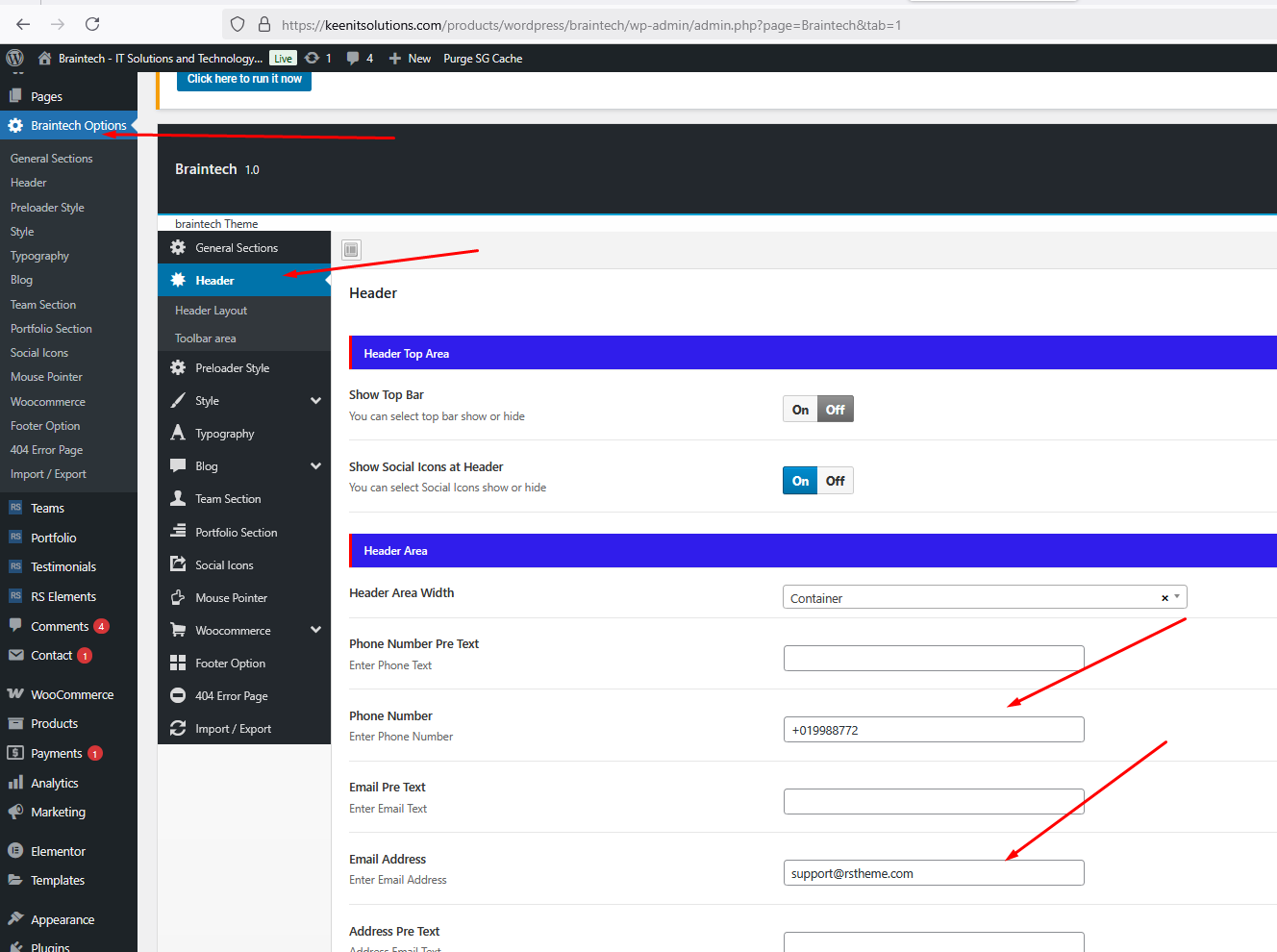This screenshot has height=952, width=1277.
Task: Click the browser URL address bar
Action: tap(750, 25)
